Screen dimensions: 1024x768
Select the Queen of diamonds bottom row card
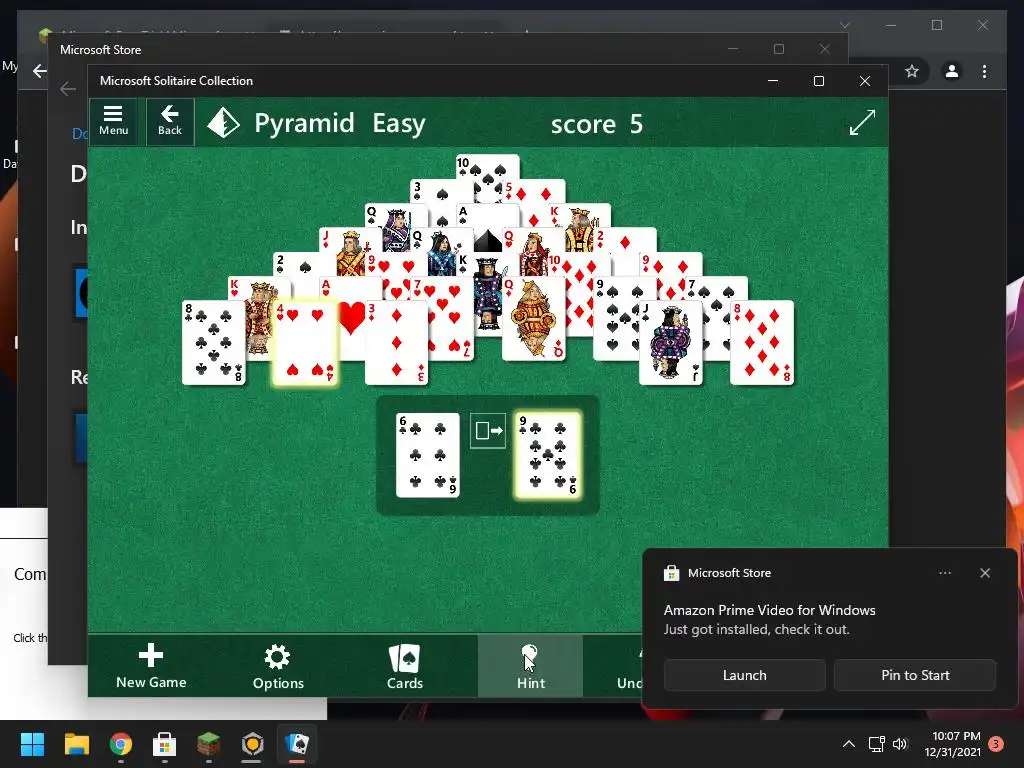click(x=534, y=318)
